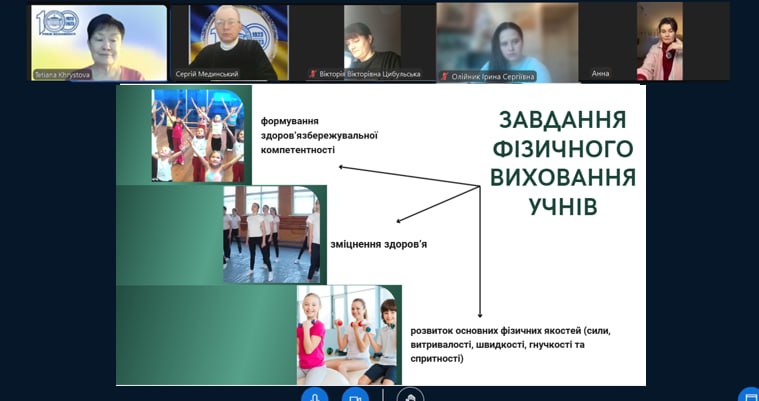Open the panel icon at the bottom-right corner
The image size is (759, 401).
pyautogui.click(x=750, y=396)
